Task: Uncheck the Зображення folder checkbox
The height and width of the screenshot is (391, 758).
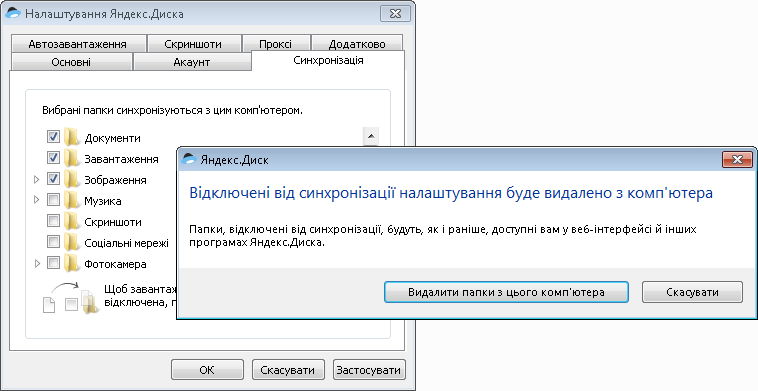Action: click(53, 179)
